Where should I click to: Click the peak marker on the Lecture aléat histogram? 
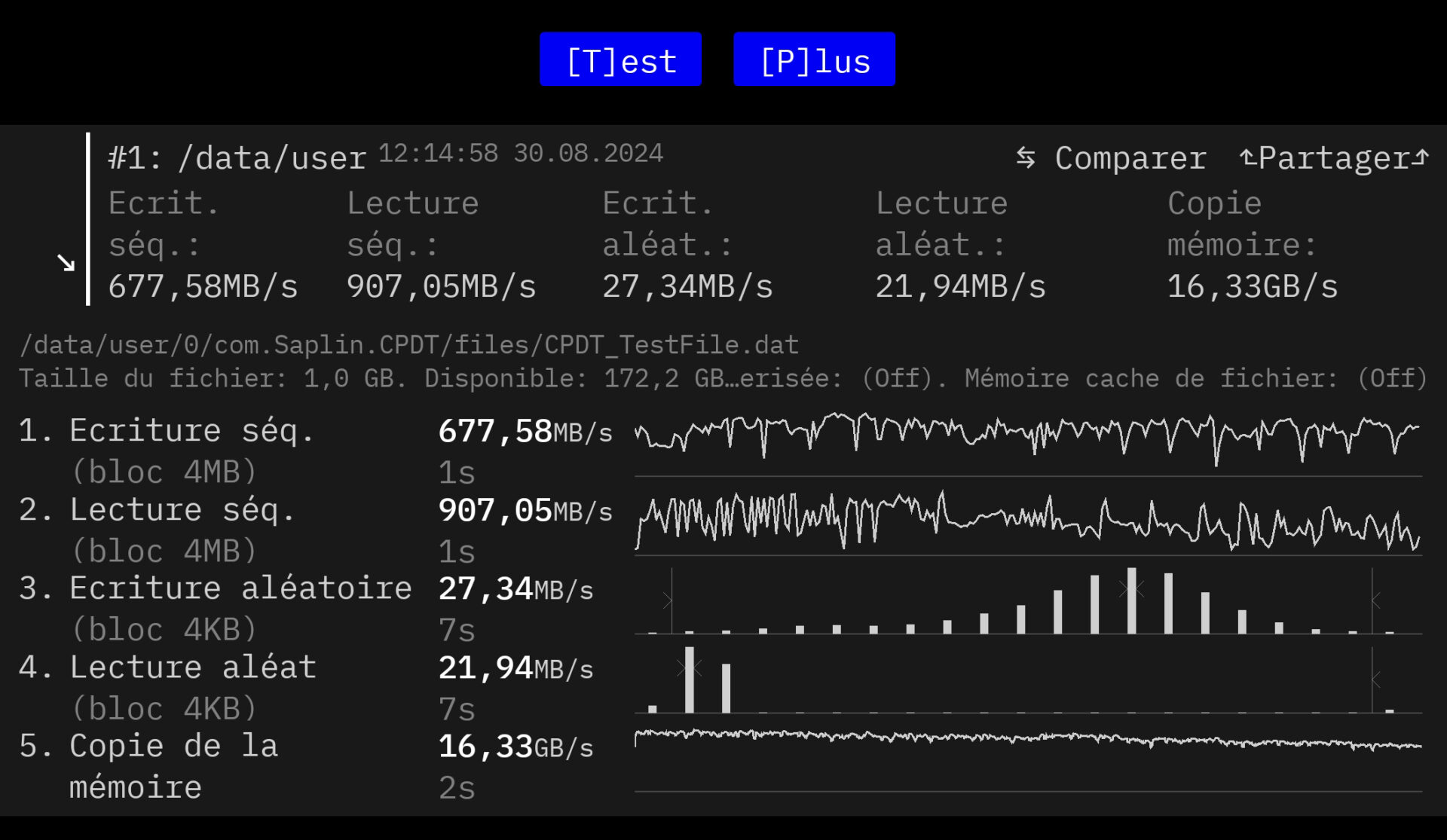point(689,667)
